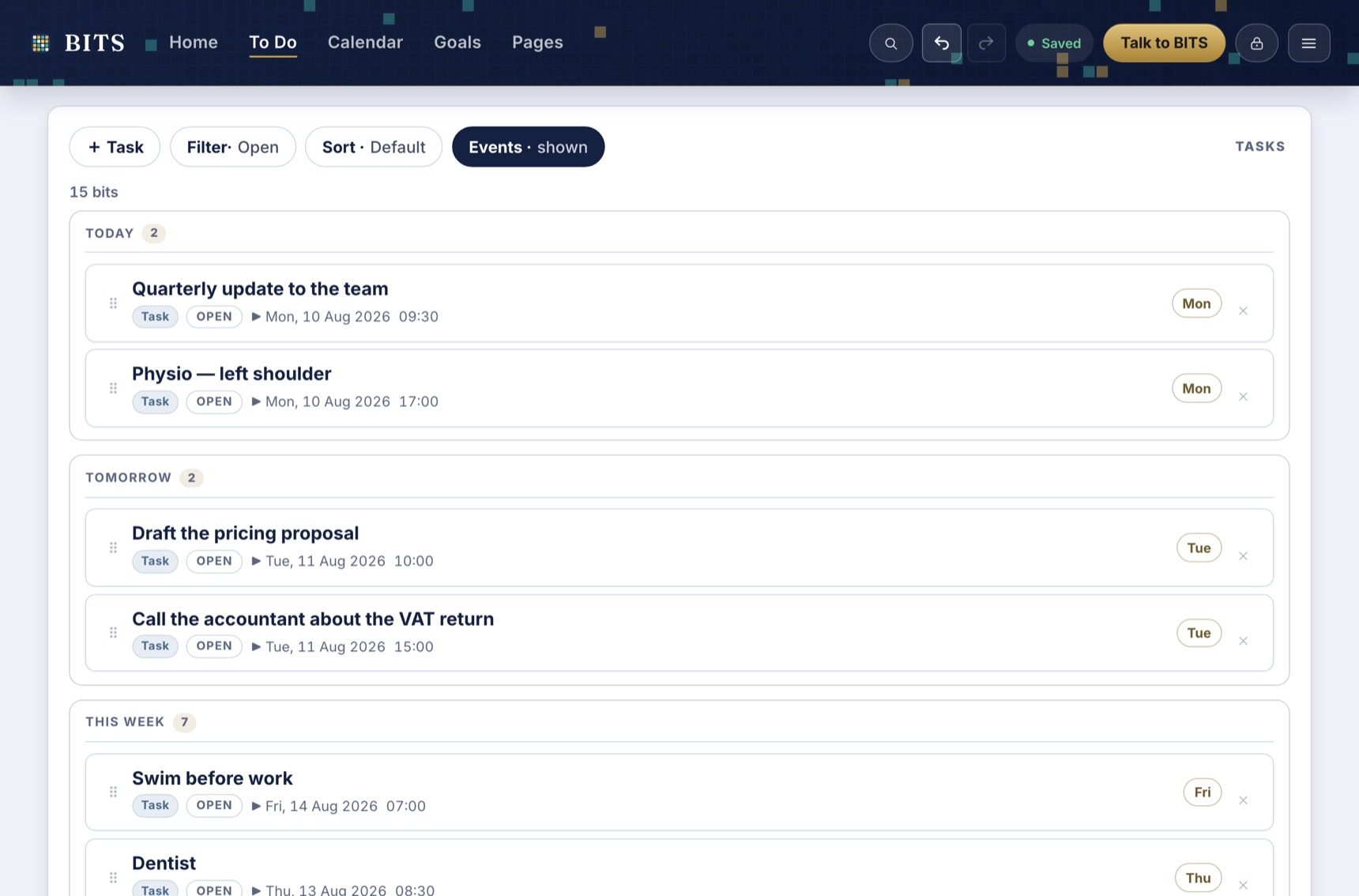
Task: Expand date triangle for Tue 11 Aug 10:00
Action: pyautogui.click(x=256, y=561)
